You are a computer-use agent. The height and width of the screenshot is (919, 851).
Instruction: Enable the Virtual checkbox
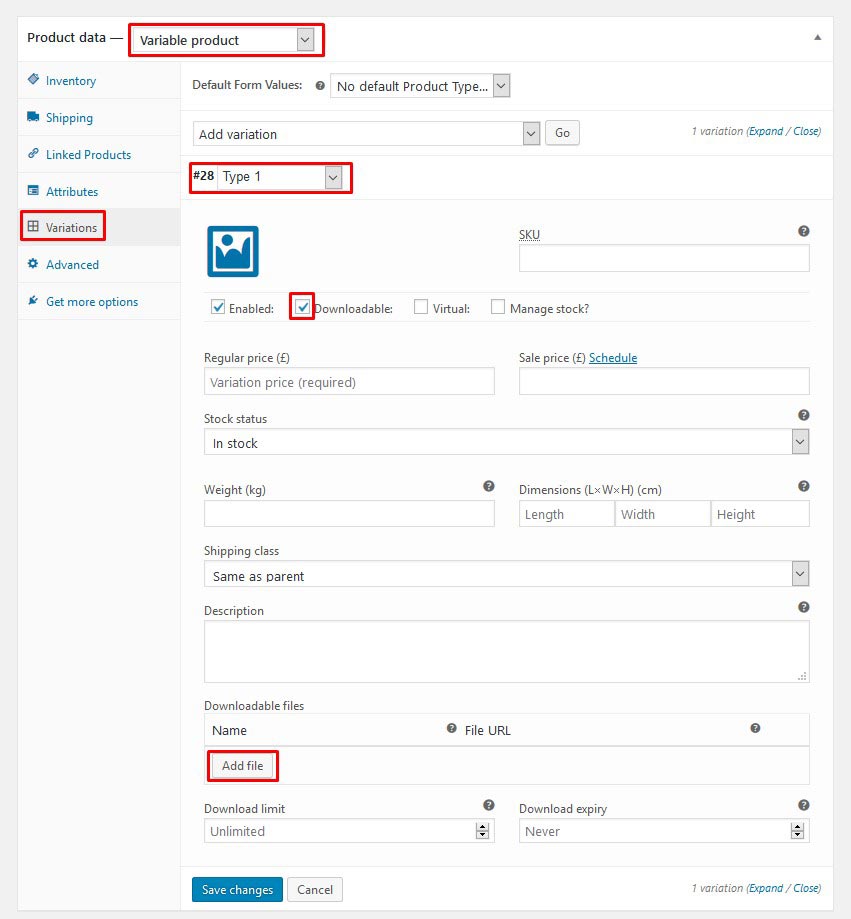point(421,308)
